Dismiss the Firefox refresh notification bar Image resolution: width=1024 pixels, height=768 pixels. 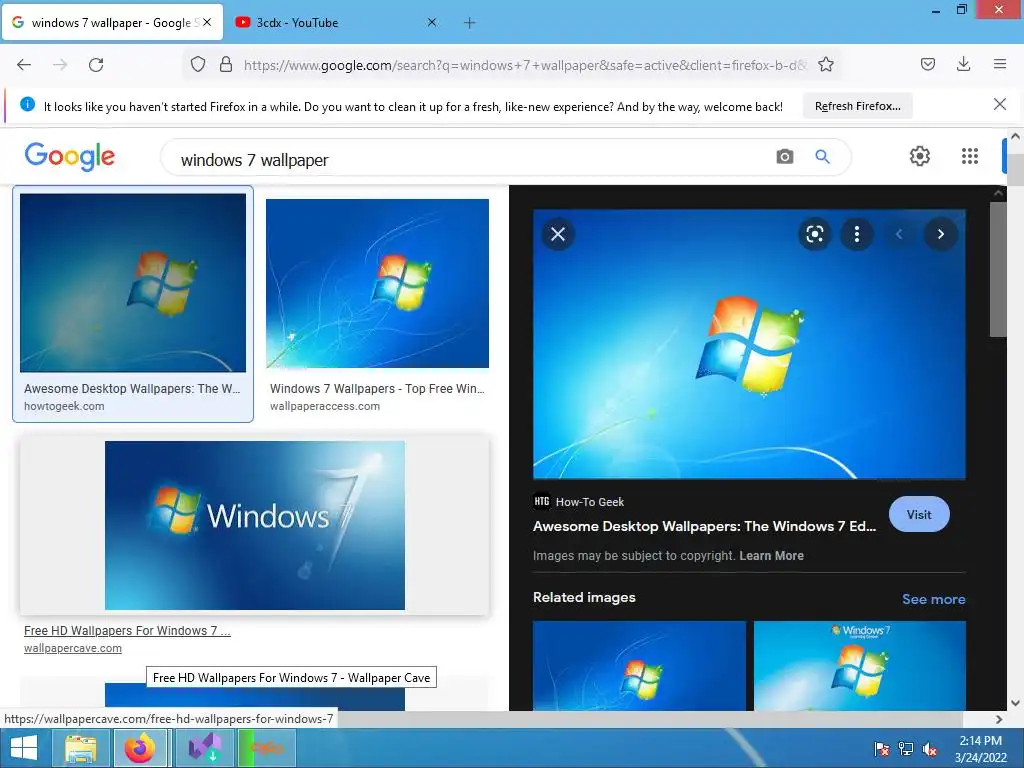(x=1000, y=104)
